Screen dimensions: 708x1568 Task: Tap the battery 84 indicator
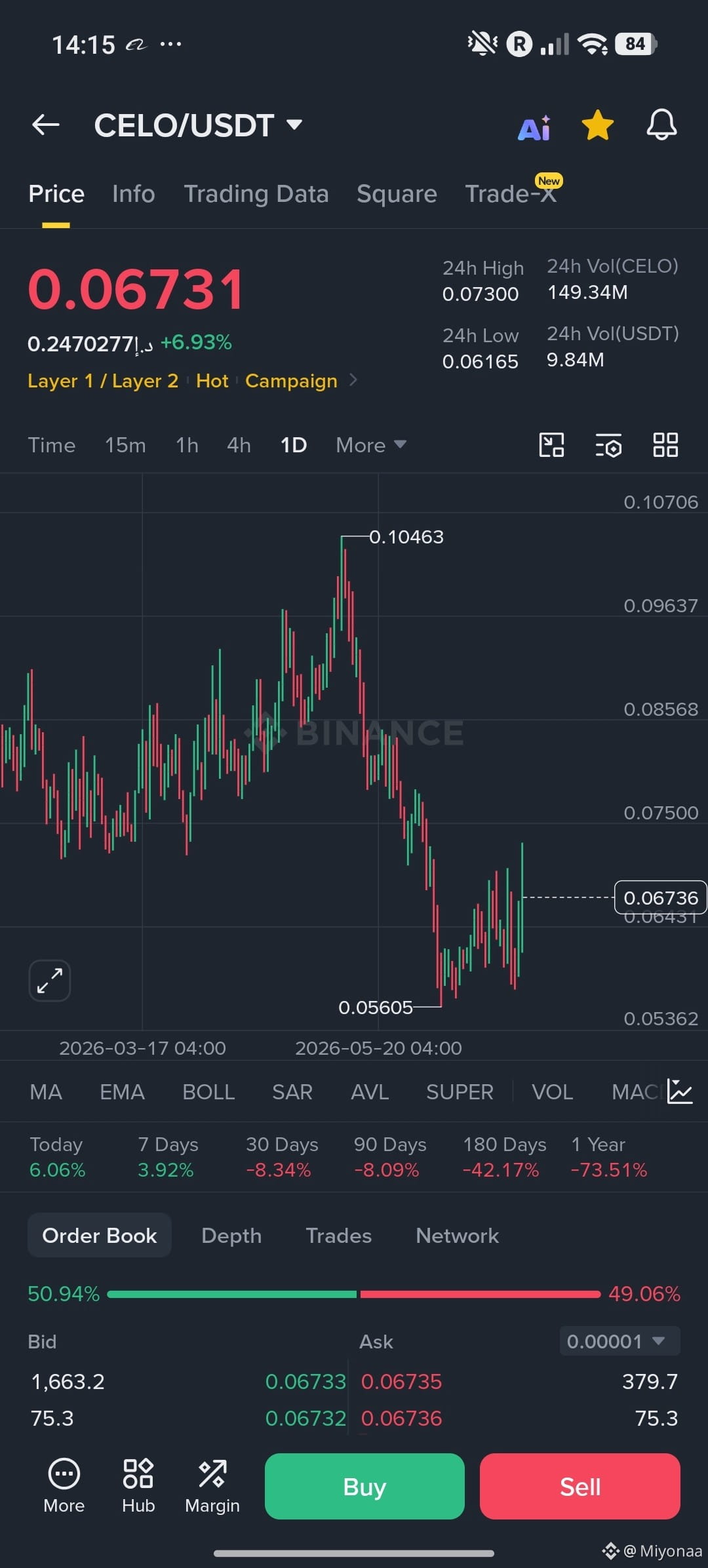click(x=636, y=44)
